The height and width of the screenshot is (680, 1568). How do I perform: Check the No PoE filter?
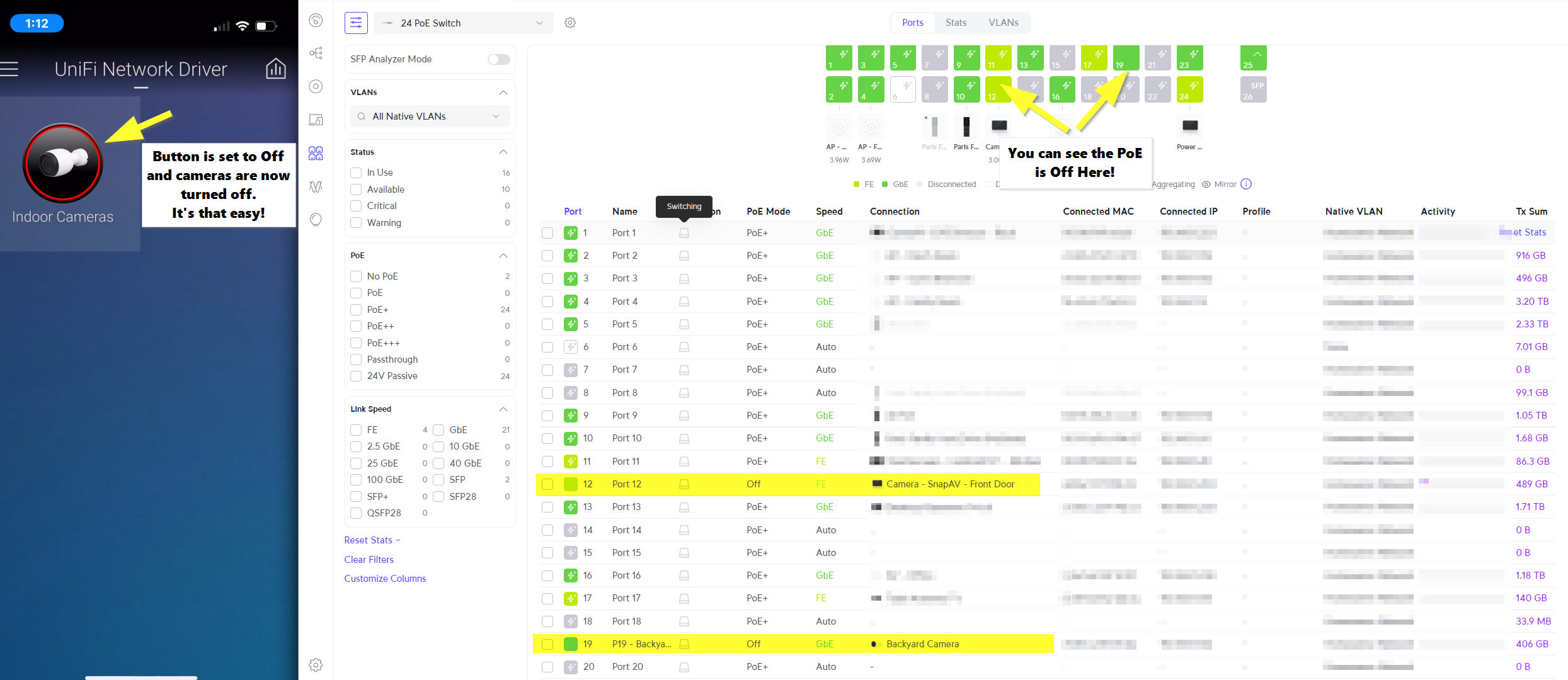[x=356, y=276]
